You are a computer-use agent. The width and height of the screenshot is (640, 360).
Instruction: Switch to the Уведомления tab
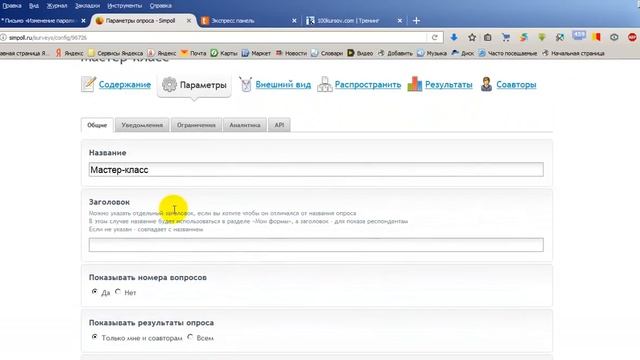click(142, 125)
